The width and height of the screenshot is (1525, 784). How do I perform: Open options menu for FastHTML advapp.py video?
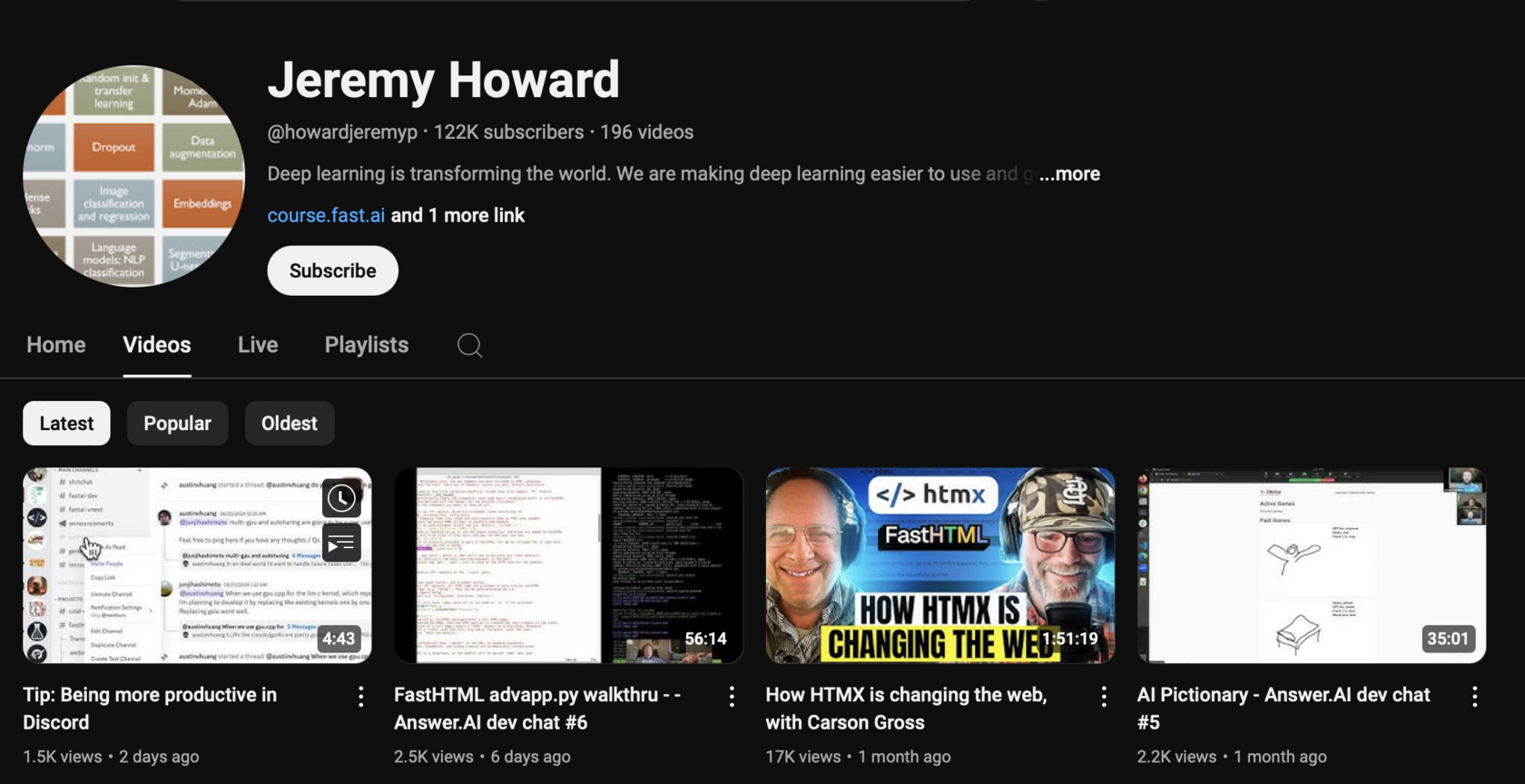(x=732, y=696)
